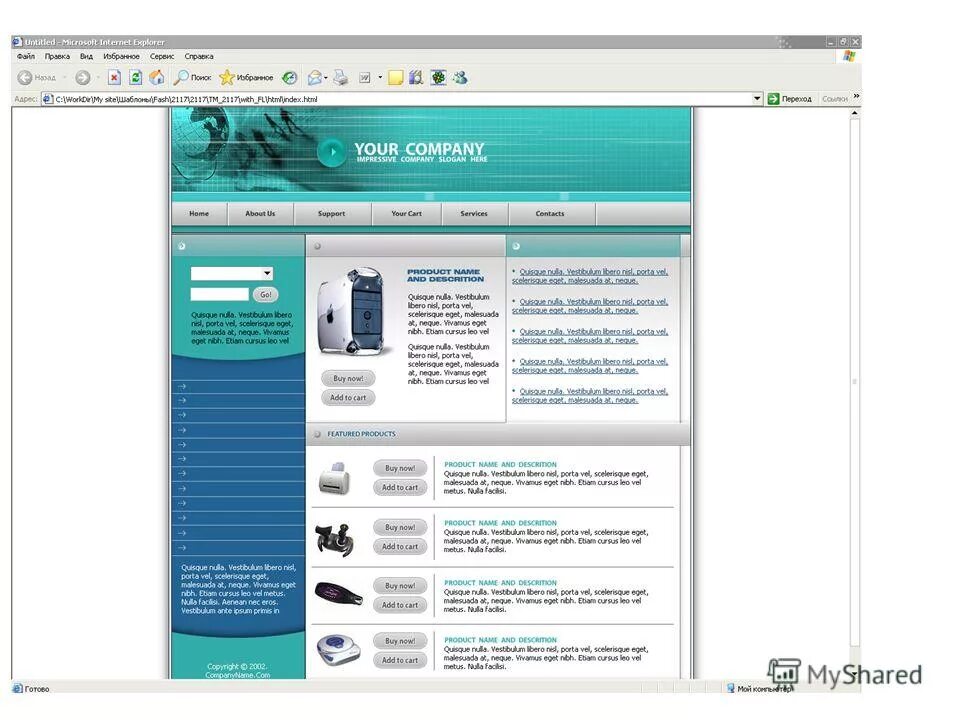Open Favorites (Избранное) star button
The height and width of the screenshot is (720, 960).
click(246, 78)
